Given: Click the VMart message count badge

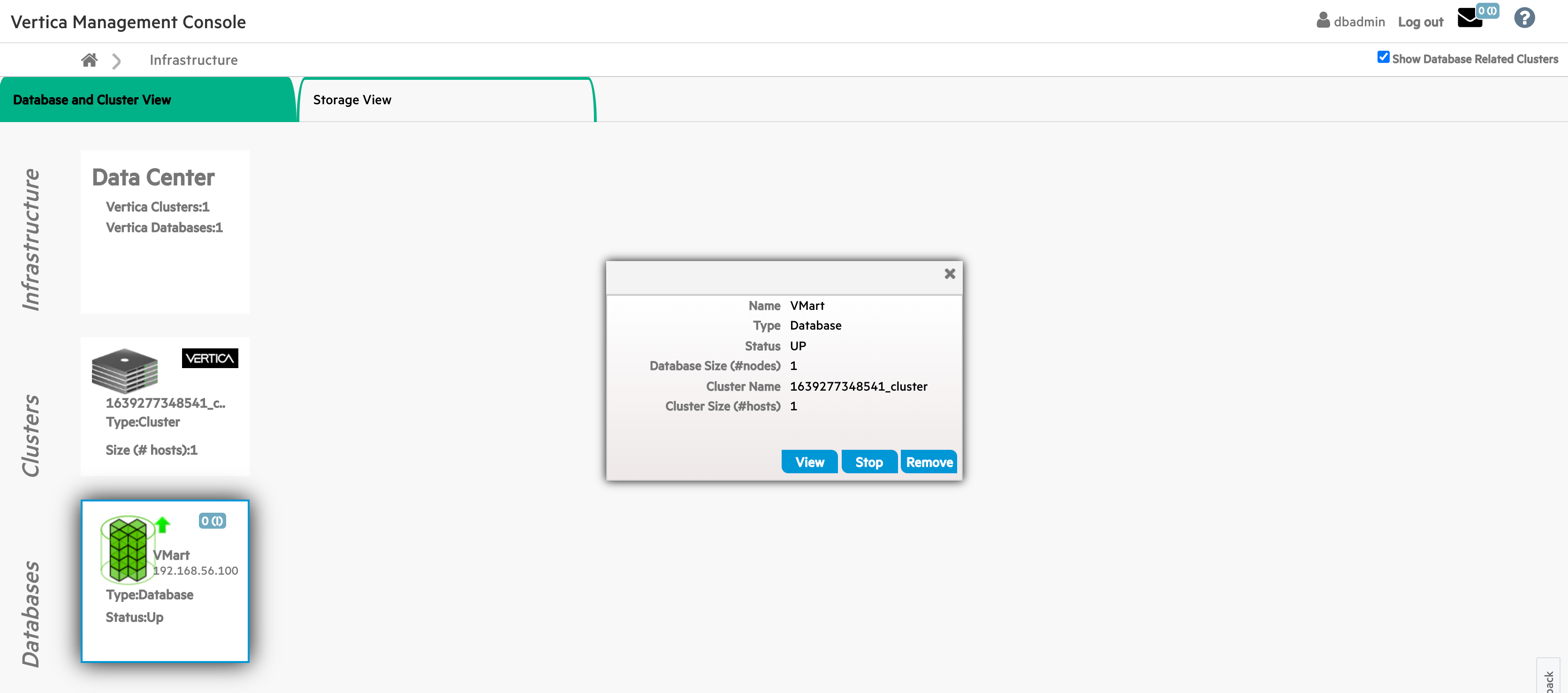Looking at the screenshot, I should pos(213,521).
